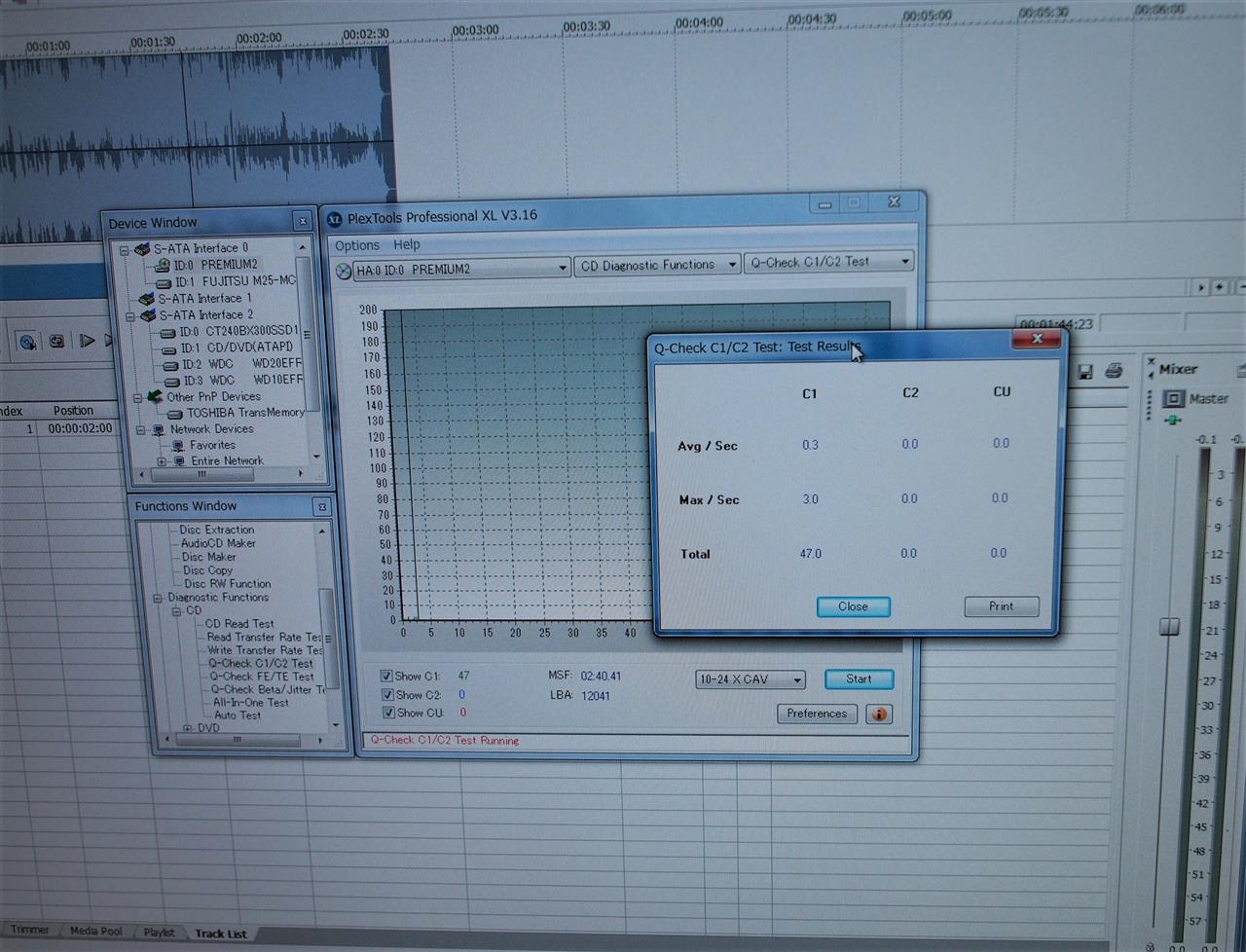This screenshot has height=952, width=1246.
Task: Click the orange info icon next to Preferences
Action: [879, 714]
